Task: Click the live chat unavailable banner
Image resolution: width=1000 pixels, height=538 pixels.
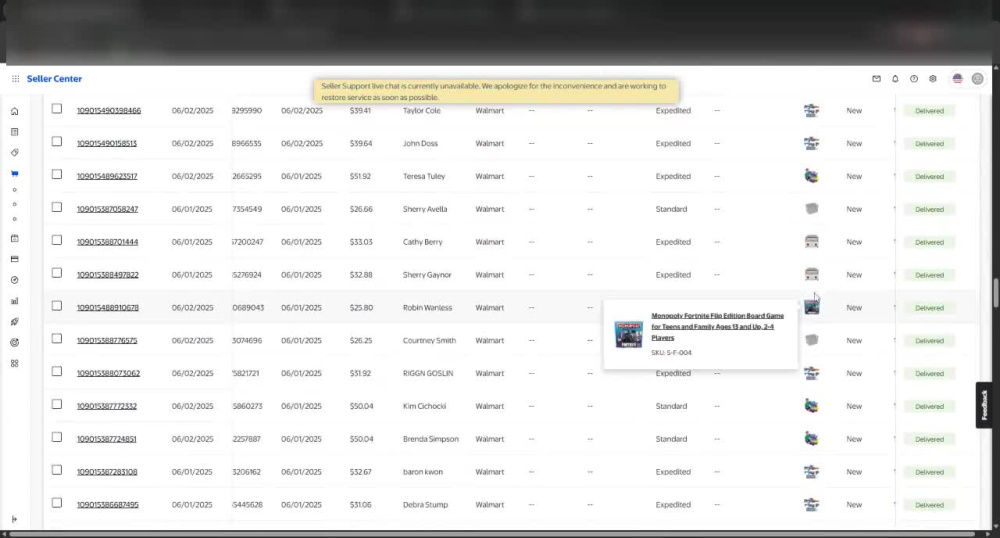Action: [x=496, y=91]
